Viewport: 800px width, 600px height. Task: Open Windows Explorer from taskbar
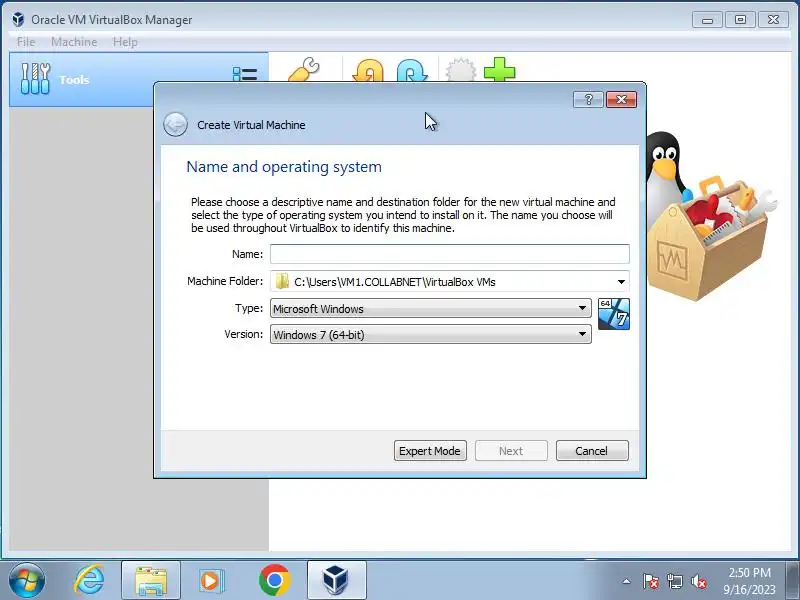click(x=151, y=581)
